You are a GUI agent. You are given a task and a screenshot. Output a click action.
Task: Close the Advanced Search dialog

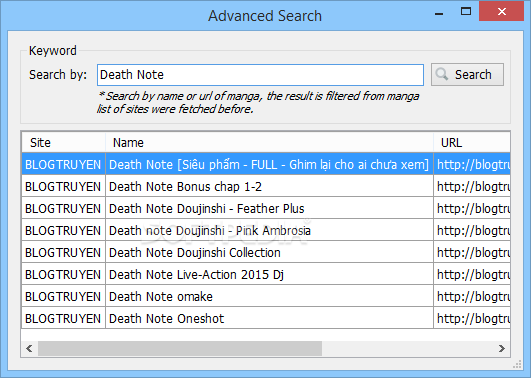(x=502, y=12)
